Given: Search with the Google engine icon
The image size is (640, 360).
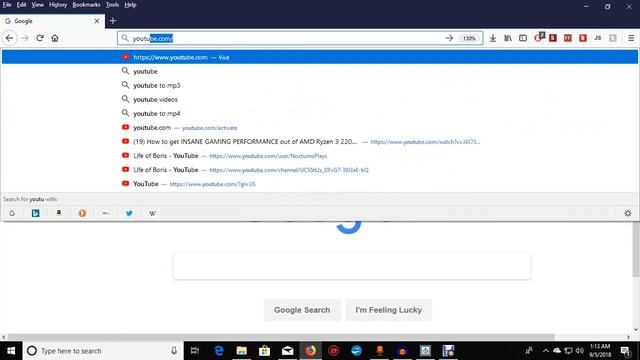Looking at the screenshot, I should 12,213.
